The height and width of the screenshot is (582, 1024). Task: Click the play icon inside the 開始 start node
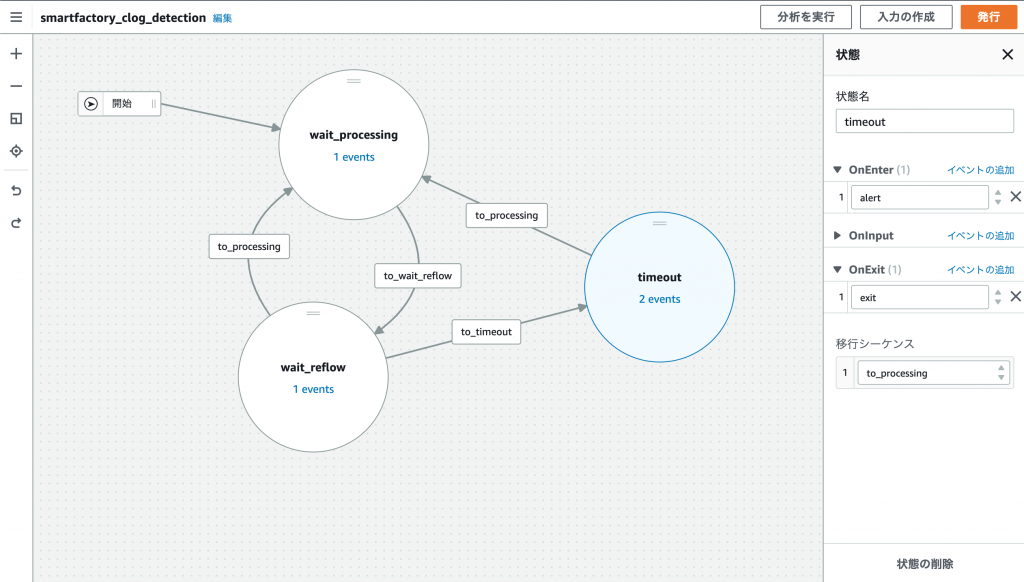click(90, 103)
